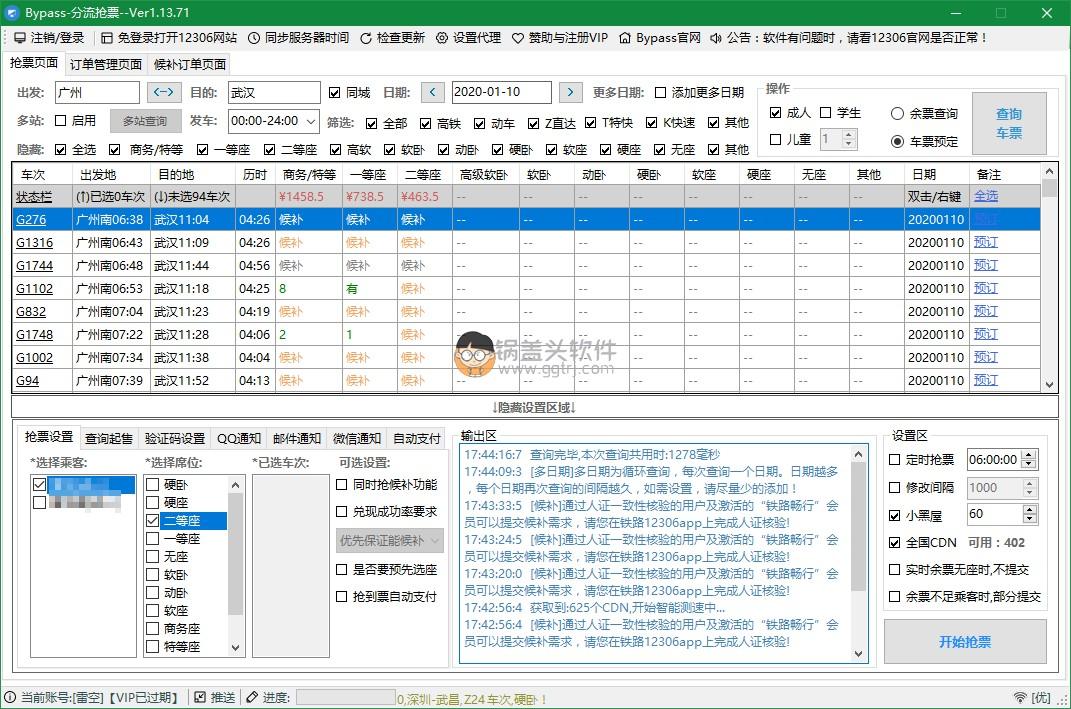The width and height of the screenshot is (1071, 709).
Task: Click the 出发 station input field
Action: point(97,92)
